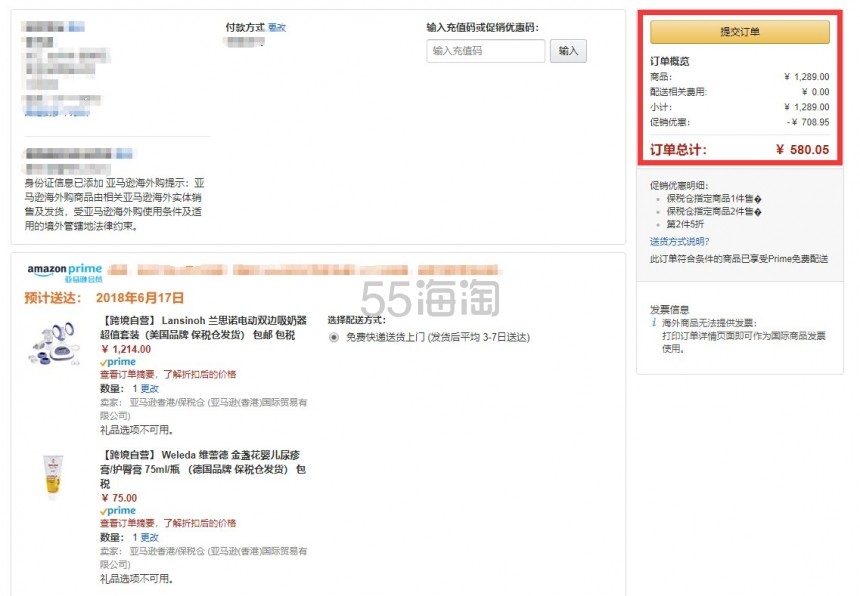Click the Prime免费配送 eligibility notice
Screen dimensions: 860x596
click(x=739, y=259)
